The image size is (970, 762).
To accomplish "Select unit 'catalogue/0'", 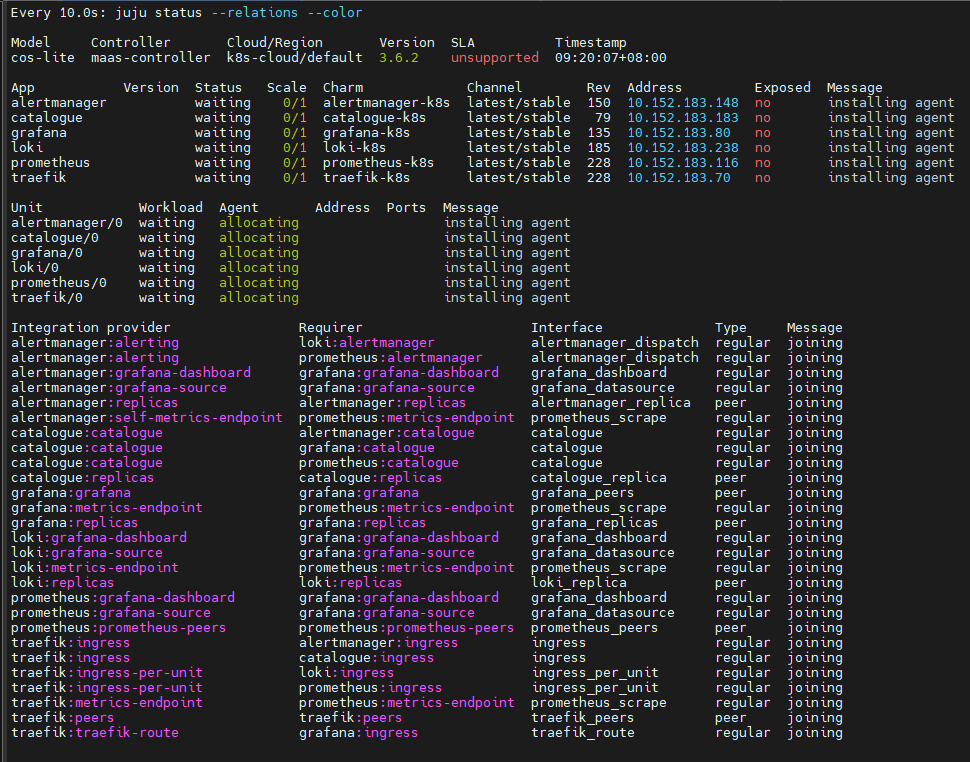I will [55, 238].
